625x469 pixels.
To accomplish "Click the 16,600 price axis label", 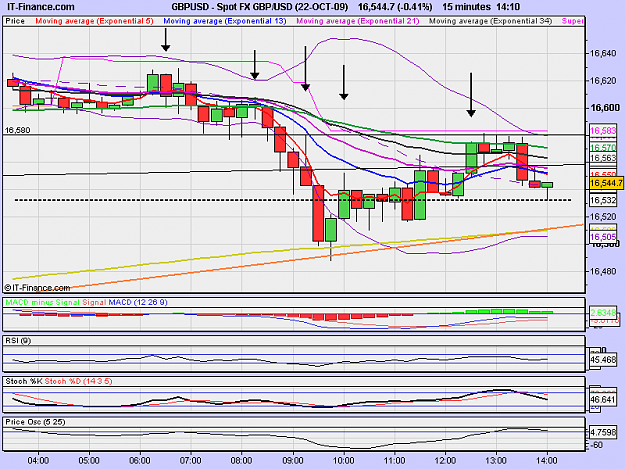I will point(604,108).
